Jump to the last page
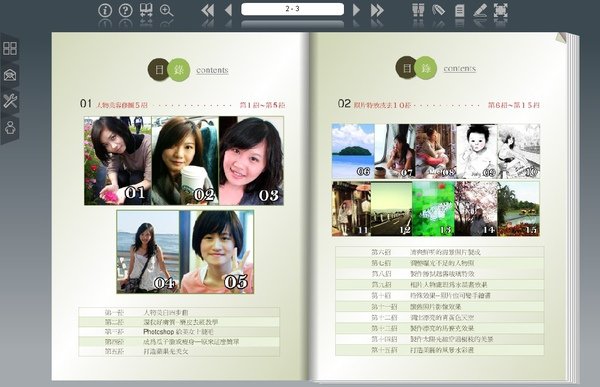 (x=377, y=10)
